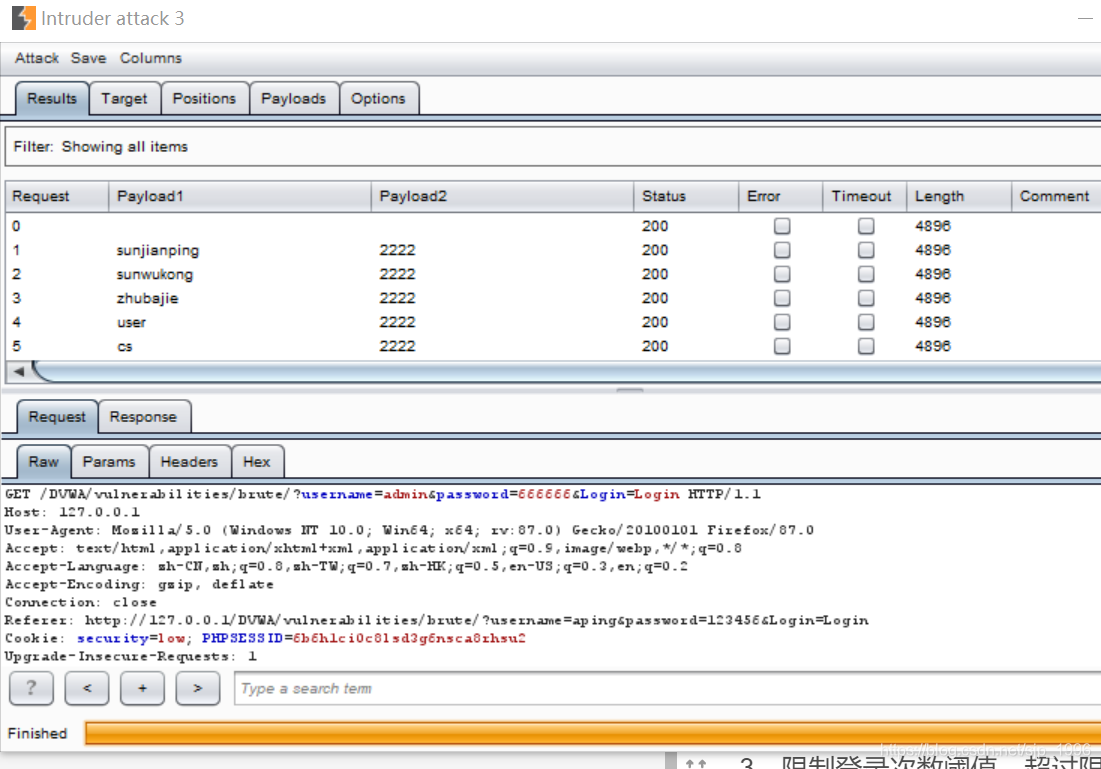Image resolution: width=1101 pixels, height=769 pixels.
Task: Switch to the Results tab
Action: pos(52,98)
